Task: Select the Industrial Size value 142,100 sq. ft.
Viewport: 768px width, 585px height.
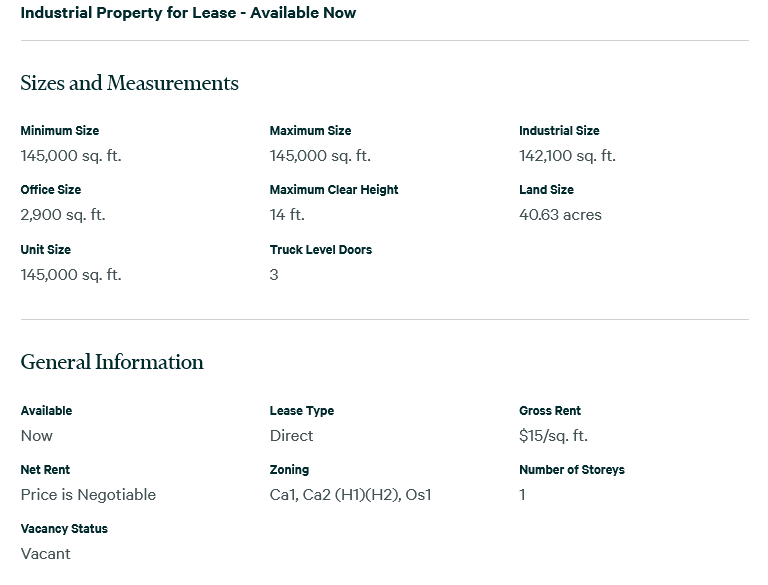Action: click(567, 156)
